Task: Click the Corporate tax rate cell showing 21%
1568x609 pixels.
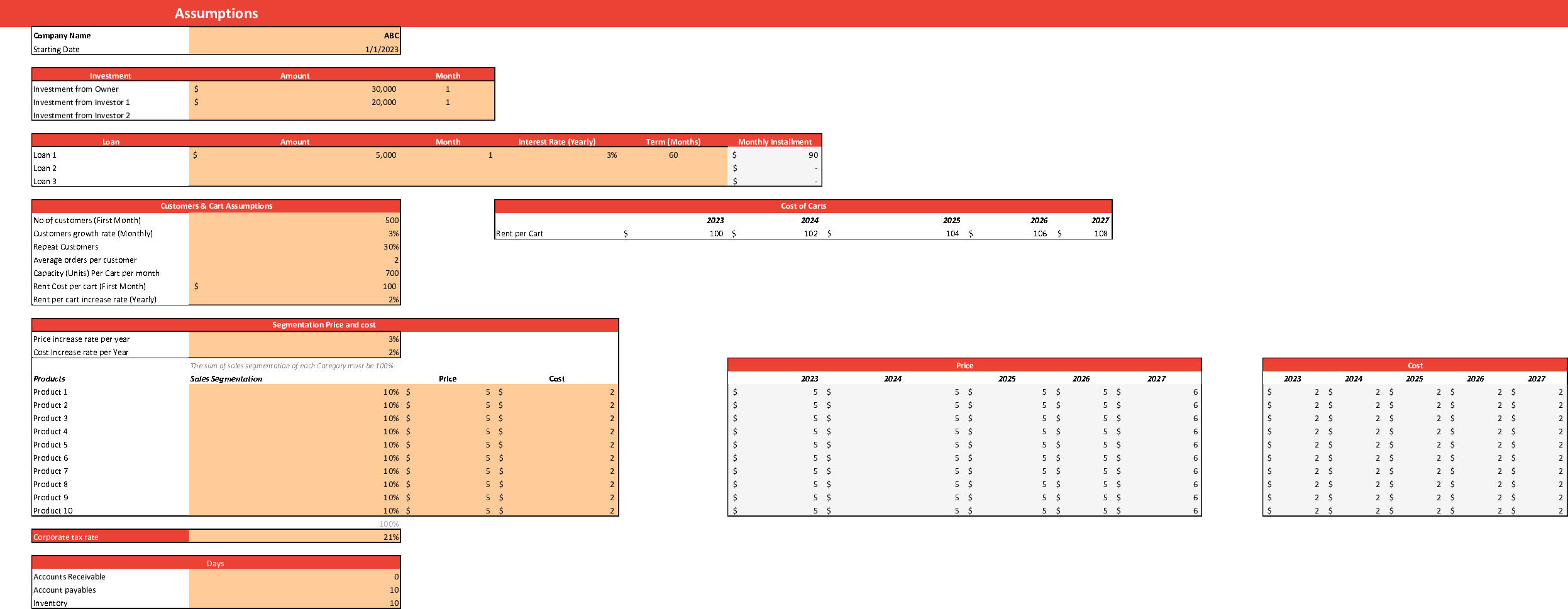Action: point(294,537)
